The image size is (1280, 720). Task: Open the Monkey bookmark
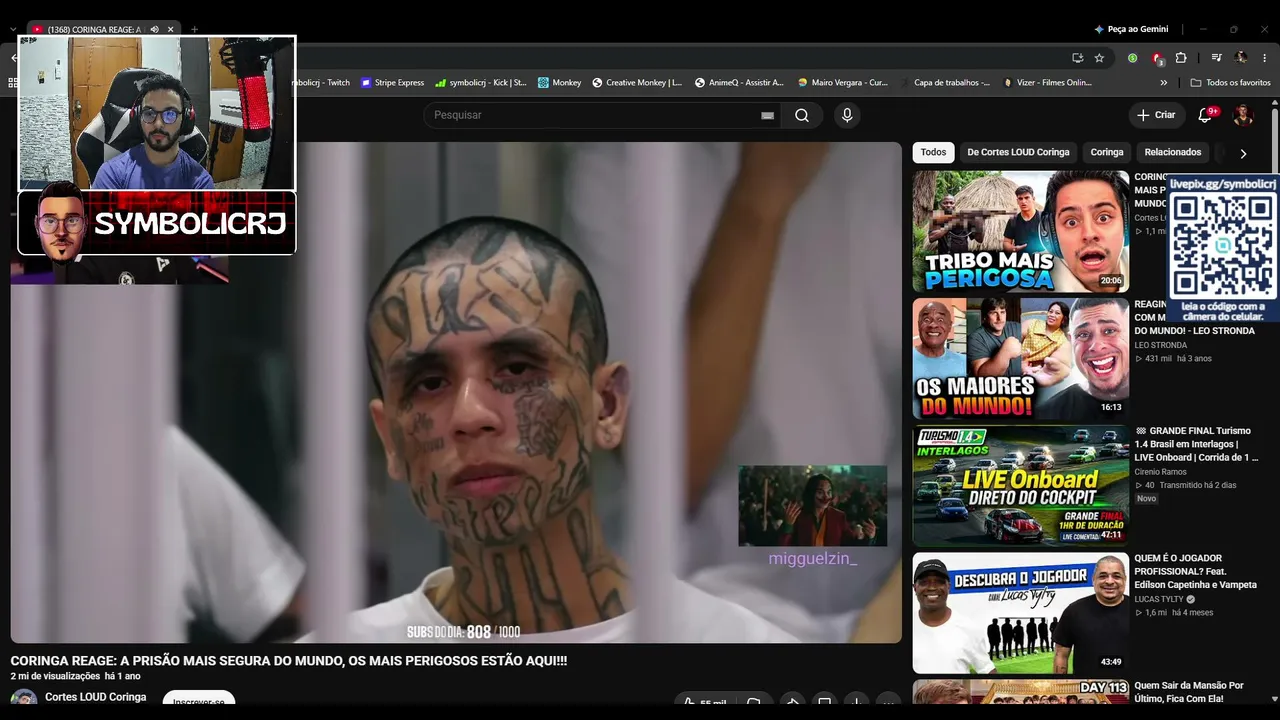(559, 83)
